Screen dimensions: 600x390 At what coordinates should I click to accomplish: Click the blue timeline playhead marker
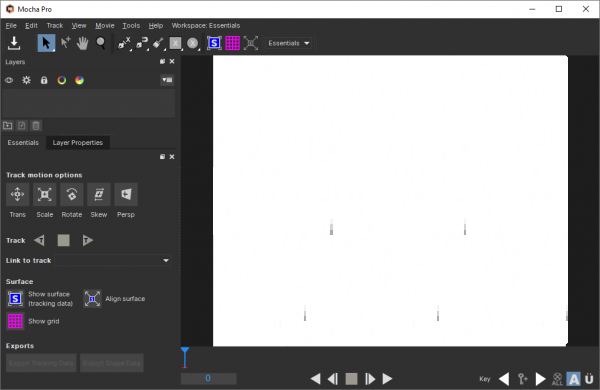(185, 357)
